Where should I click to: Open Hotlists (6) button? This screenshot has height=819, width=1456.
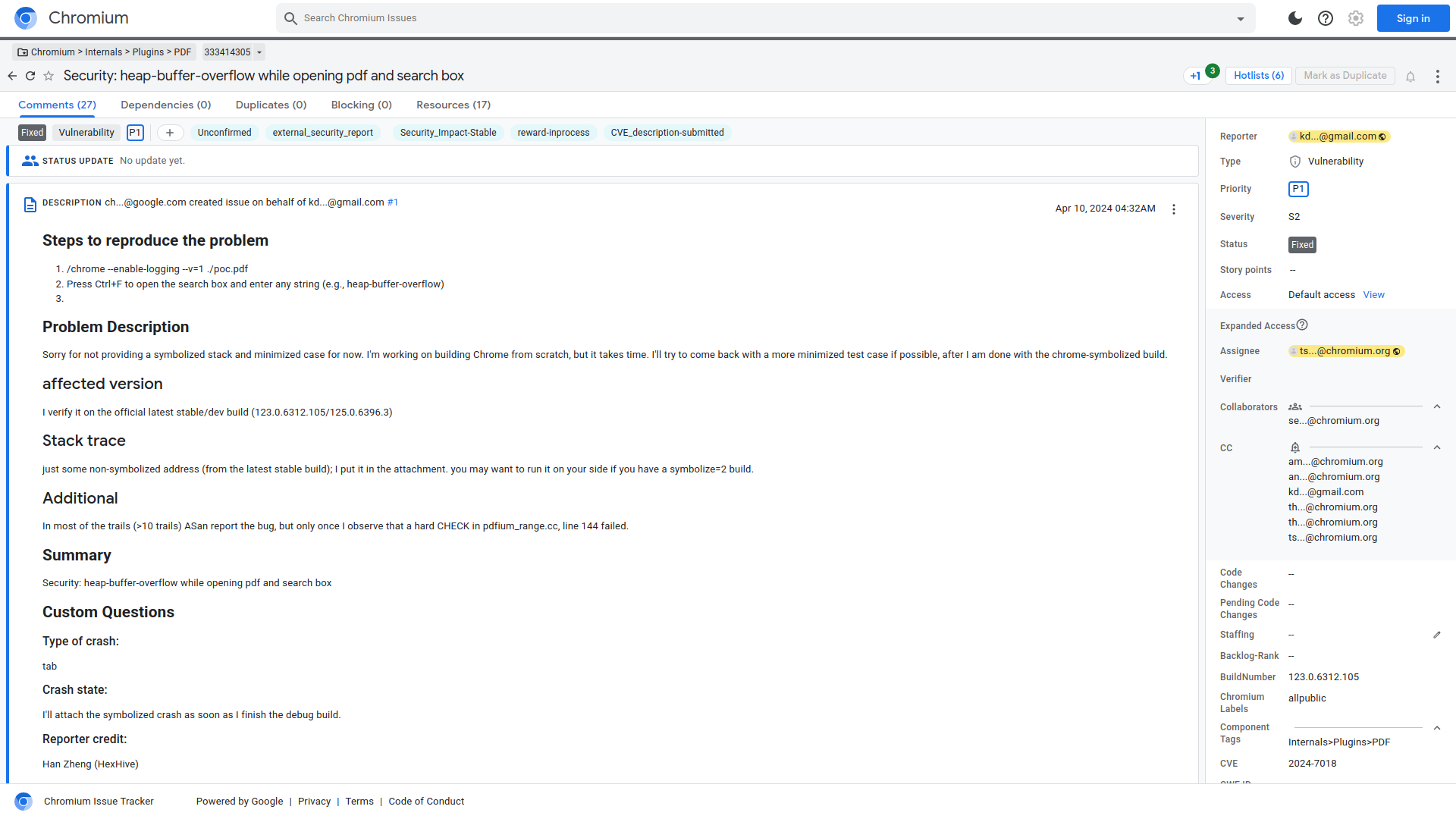click(x=1259, y=76)
